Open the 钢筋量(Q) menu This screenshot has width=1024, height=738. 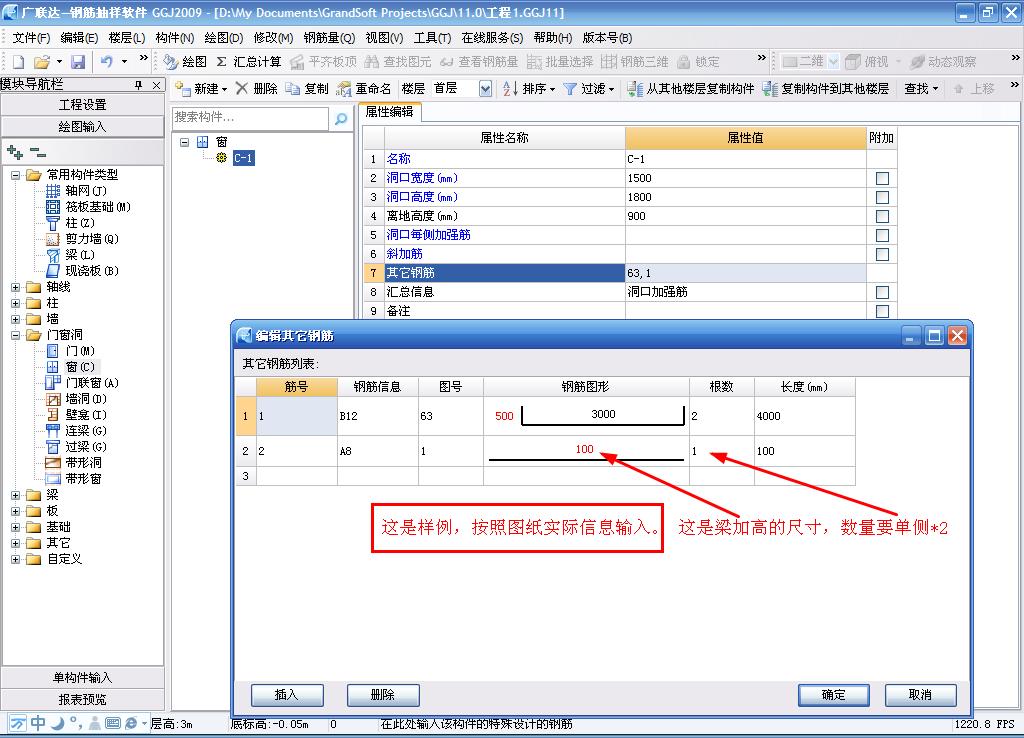point(329,38)
